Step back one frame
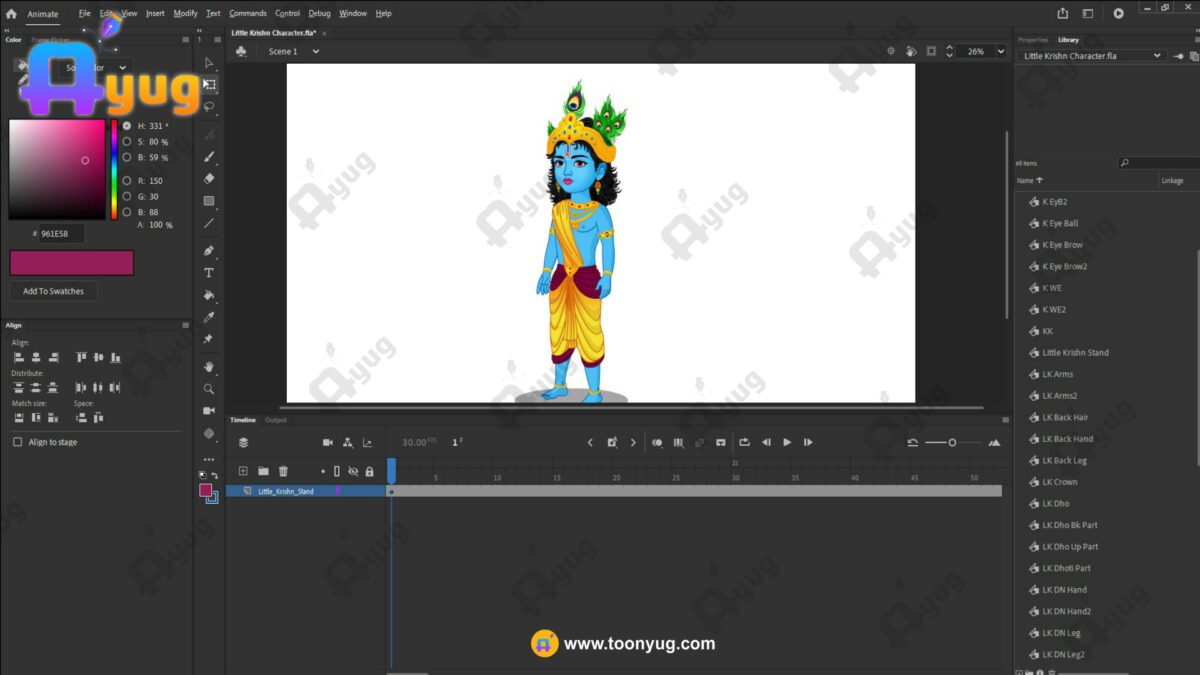 [766, 442]
